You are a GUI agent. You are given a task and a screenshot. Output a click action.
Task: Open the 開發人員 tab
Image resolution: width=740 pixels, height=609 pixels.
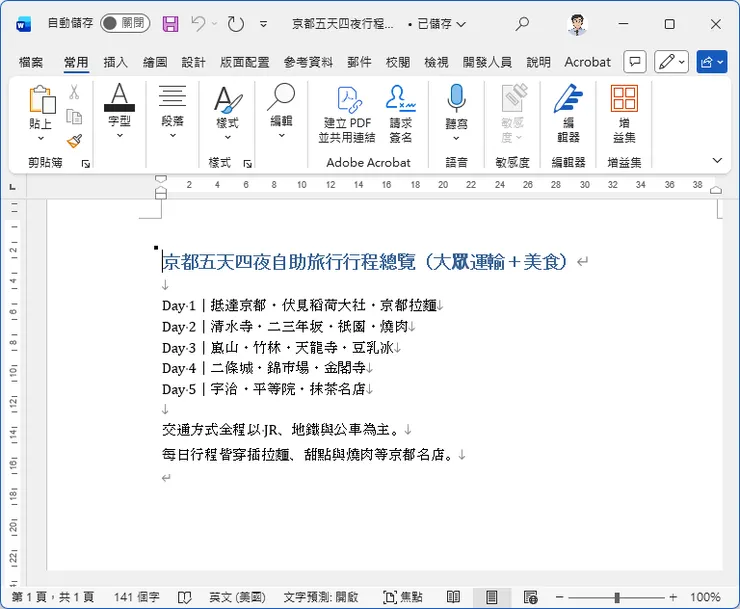487,62
